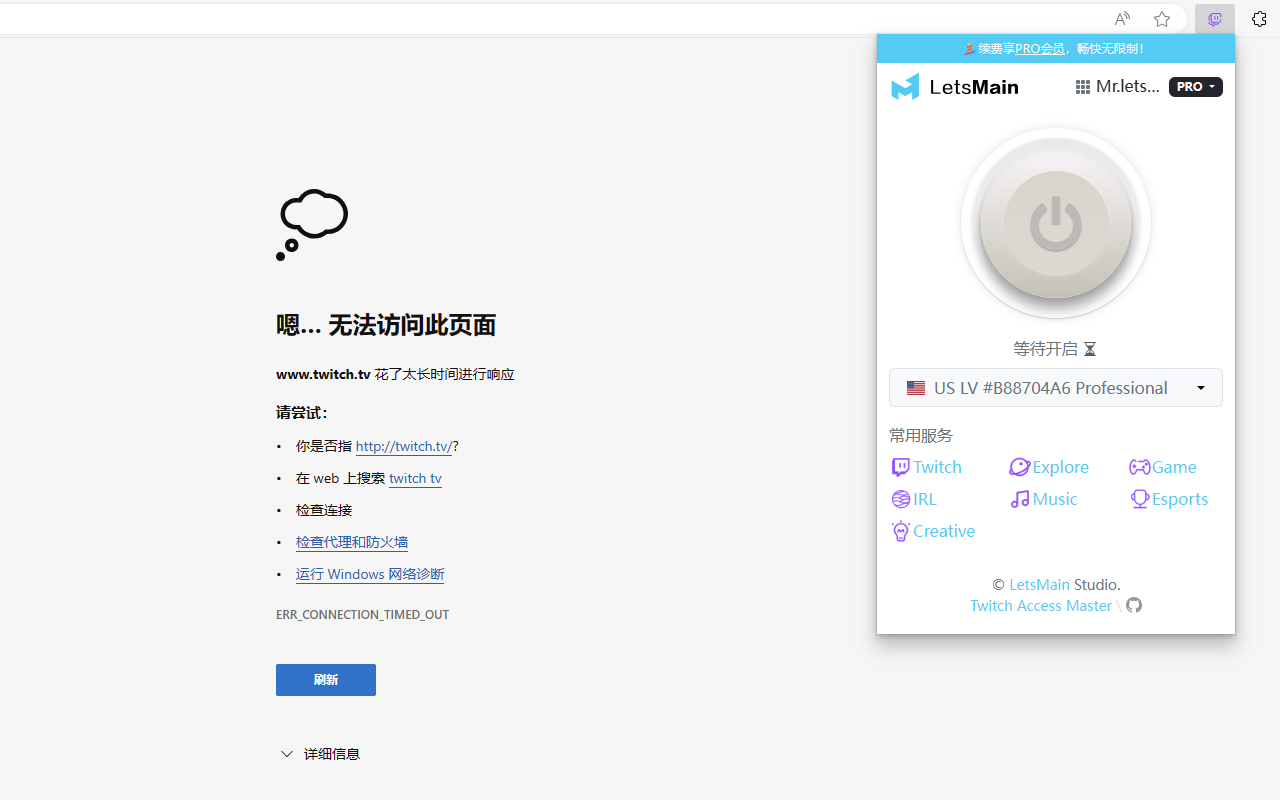Add page to favorites with star icon
Screen dimensions: 1280x800
pos(1162,19)
